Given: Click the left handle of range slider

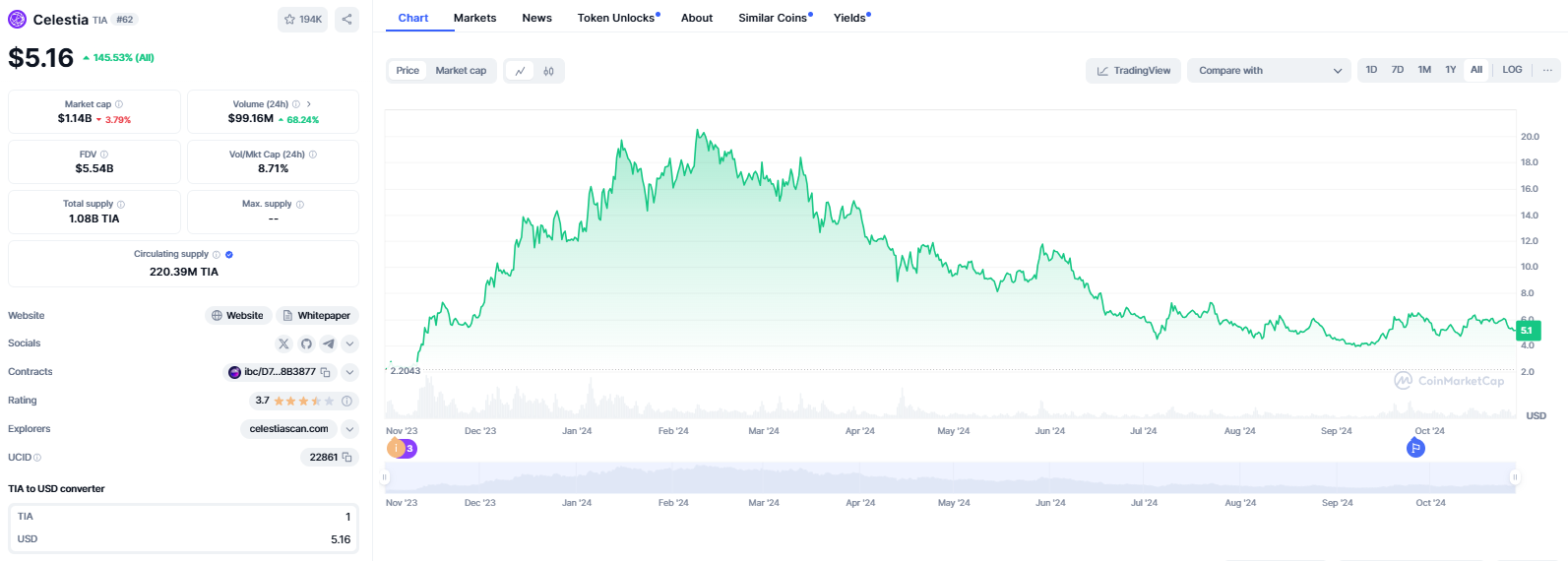Looking at the screenshot, I should (x=385, y=477).
